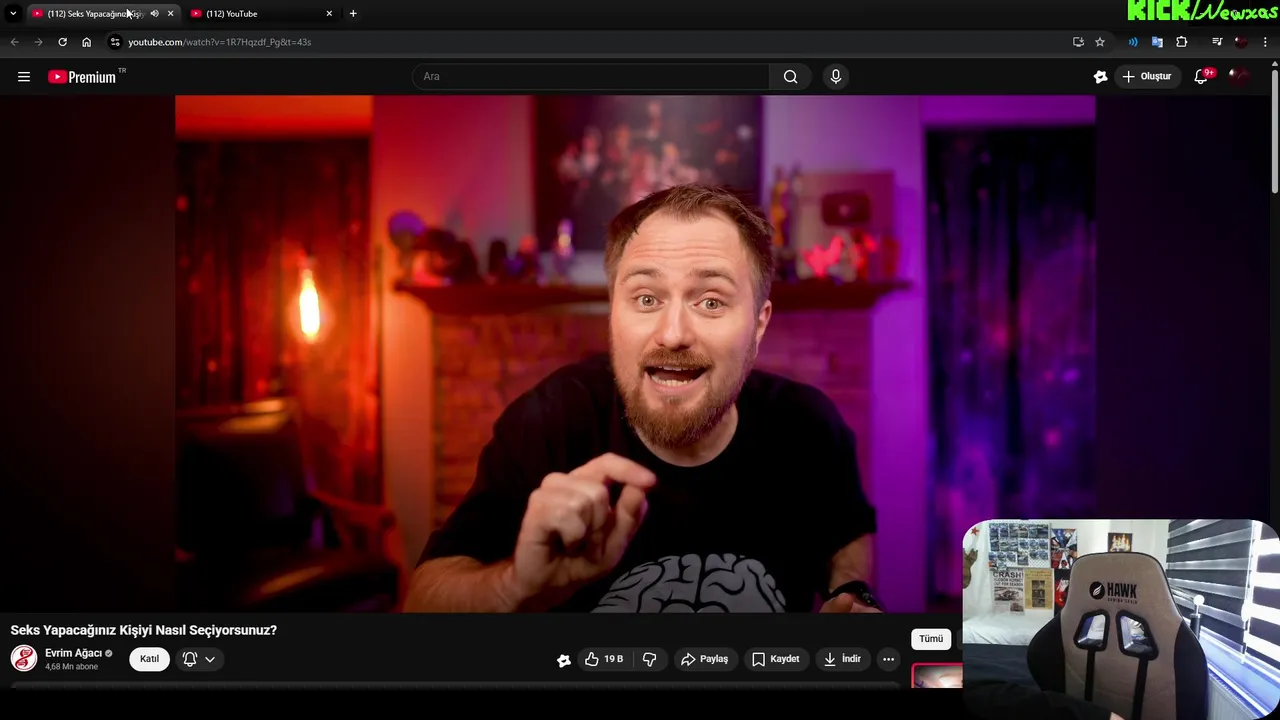
Task: Close the (112) YouTube tab
Action: pyautogui.click(x=329, y=13)
